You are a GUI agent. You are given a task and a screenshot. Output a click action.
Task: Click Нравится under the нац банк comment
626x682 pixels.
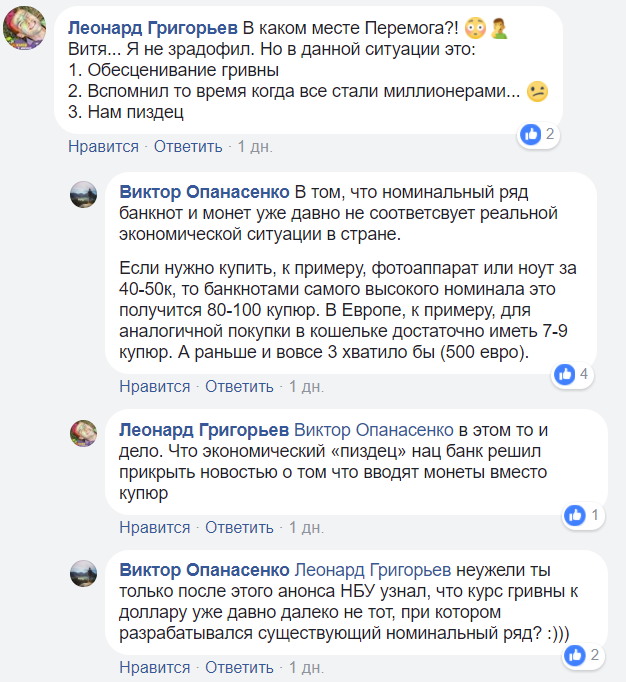click(154, 527)
